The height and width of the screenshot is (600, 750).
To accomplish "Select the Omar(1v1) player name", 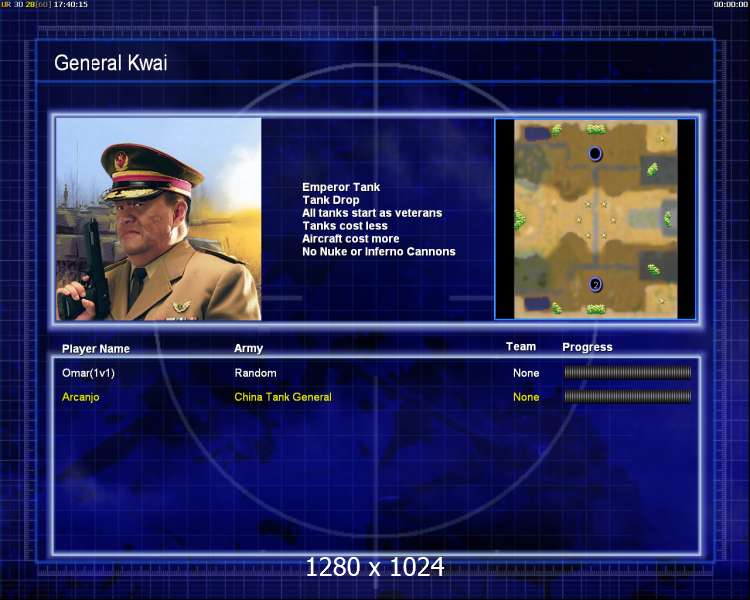I will (x=88, y=373).
